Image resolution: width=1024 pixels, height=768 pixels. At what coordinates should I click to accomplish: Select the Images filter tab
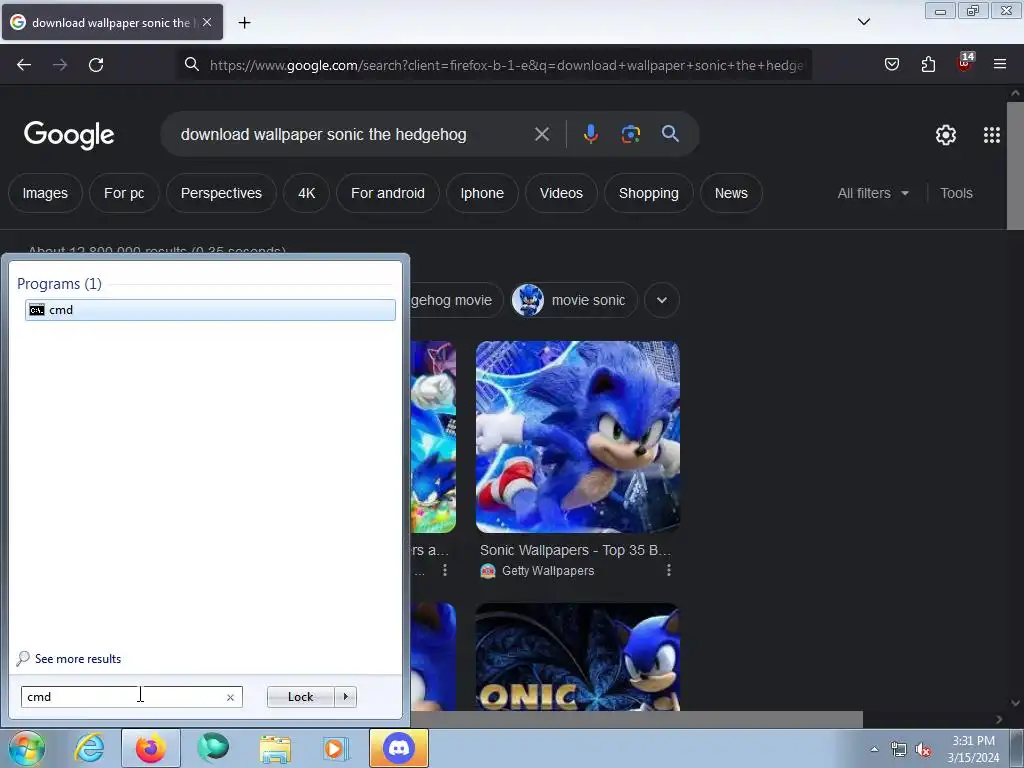click(x=45, y=193)
